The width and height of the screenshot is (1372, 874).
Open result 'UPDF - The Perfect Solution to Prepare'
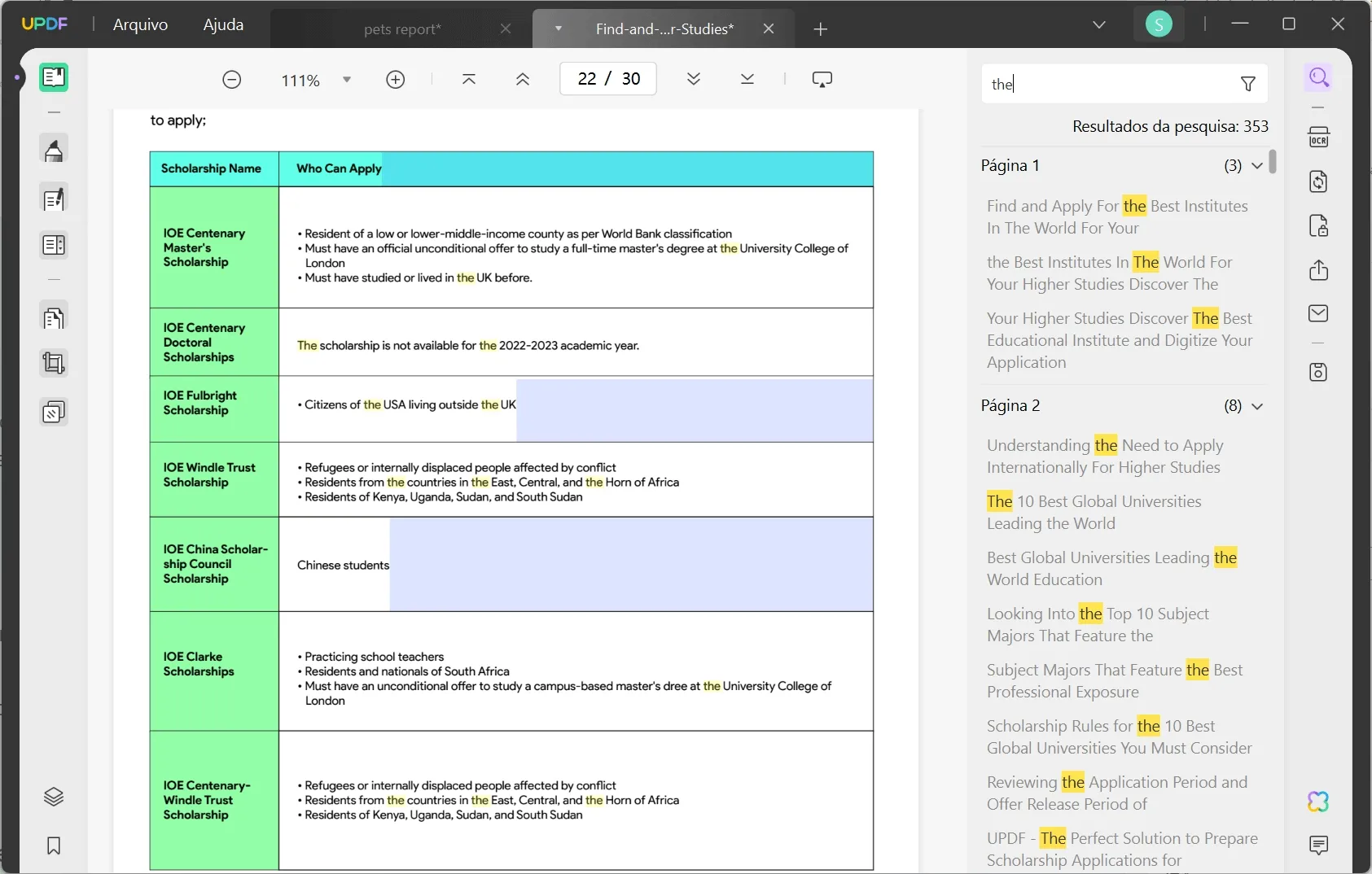coord(1122,850)
